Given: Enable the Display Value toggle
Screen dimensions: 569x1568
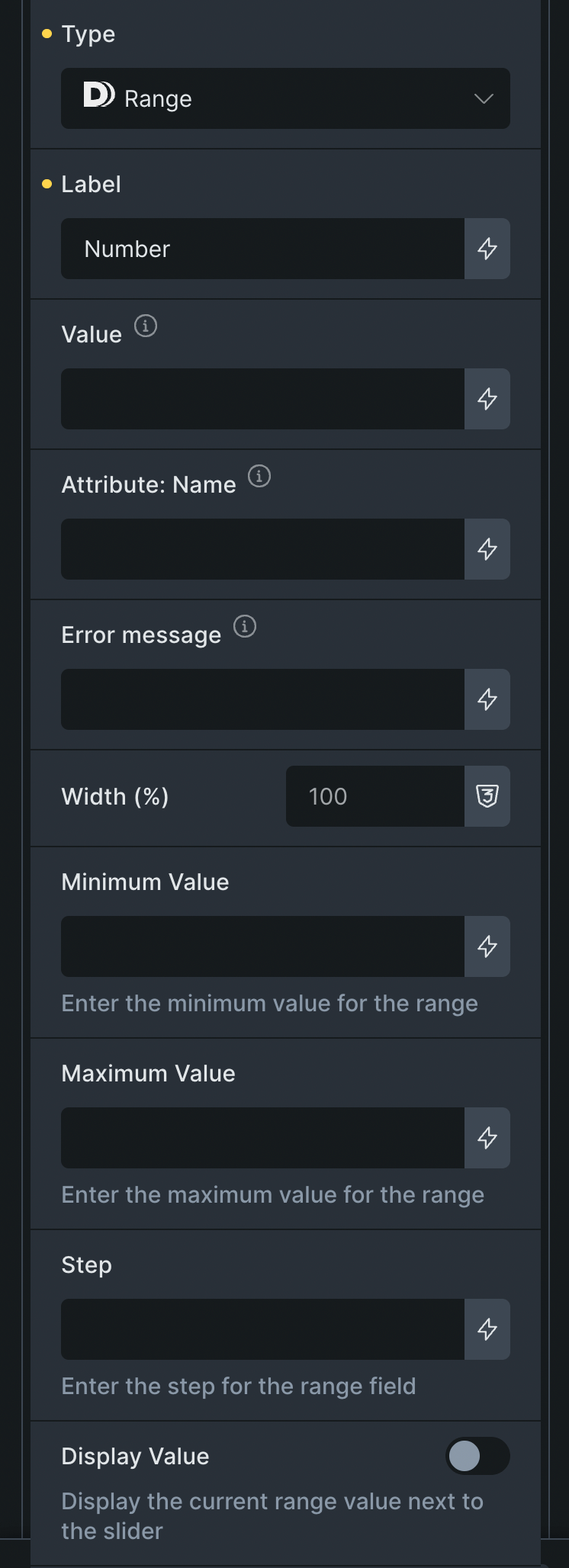Looking at the screenshot, I should pyautogui.click(x=477, y=1456).
